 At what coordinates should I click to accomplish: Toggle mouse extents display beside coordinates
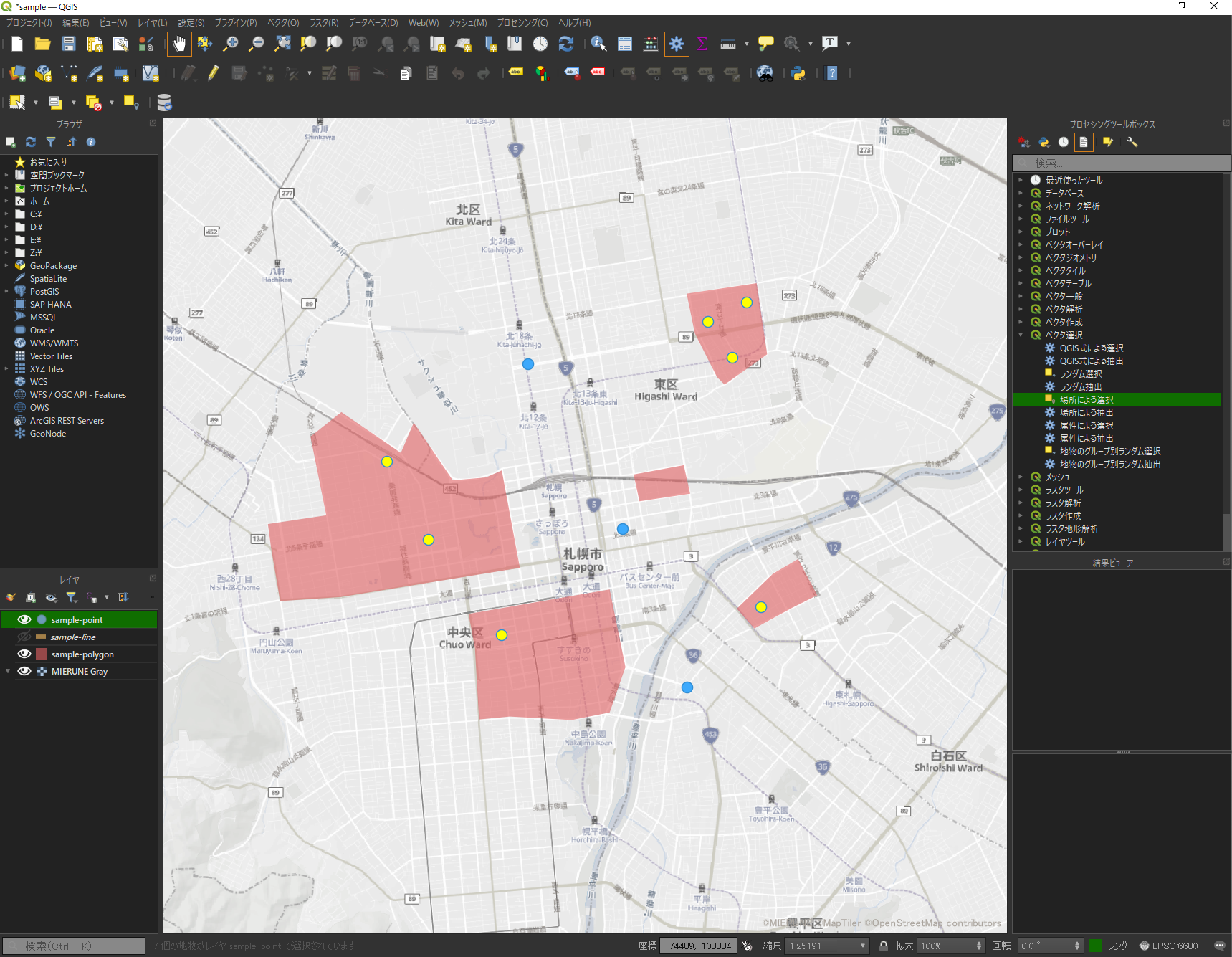pyautogui.click(x=748, y=946)
